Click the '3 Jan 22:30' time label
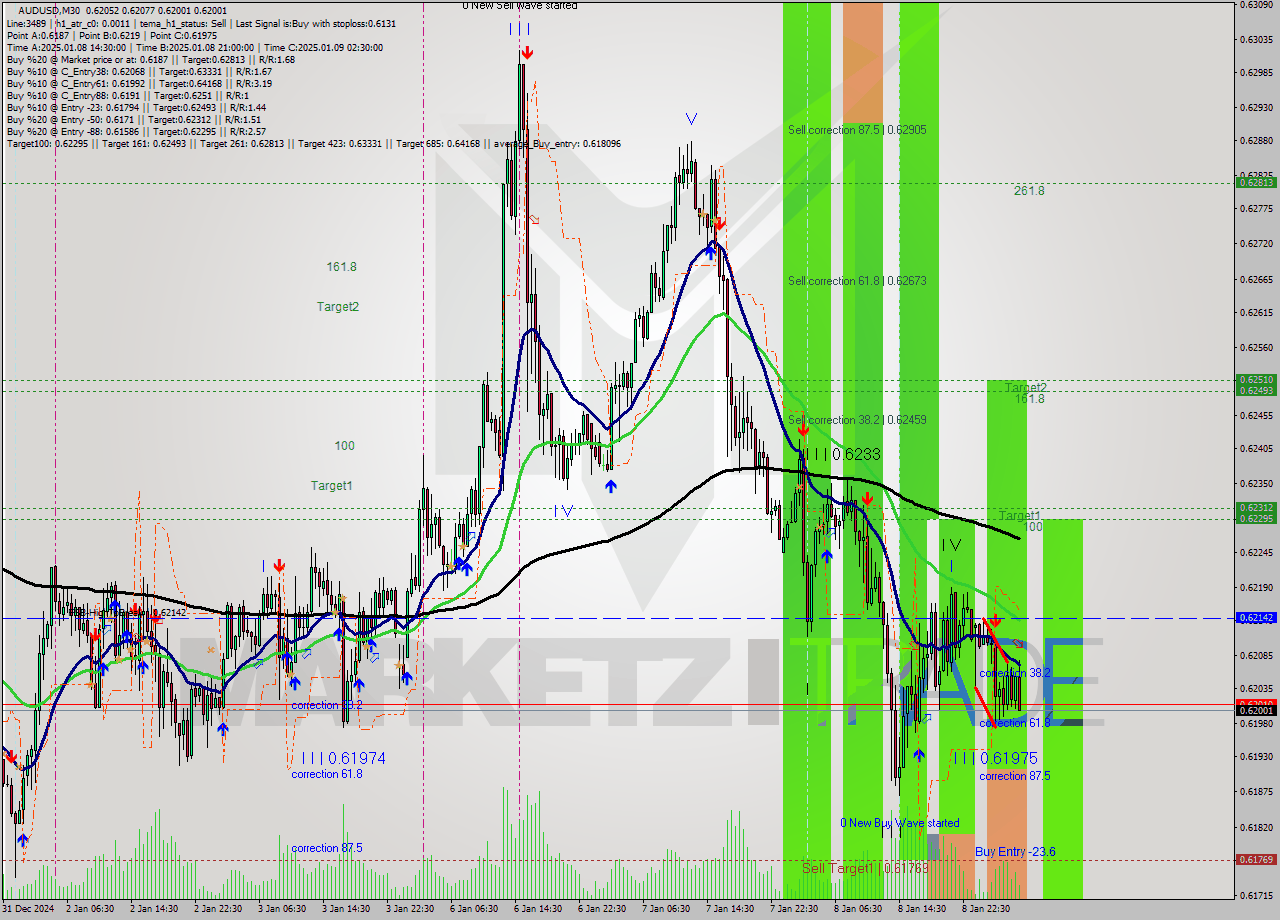This screenshot has height=920, width=1280. pyautogui.click(x=408, y=909)
